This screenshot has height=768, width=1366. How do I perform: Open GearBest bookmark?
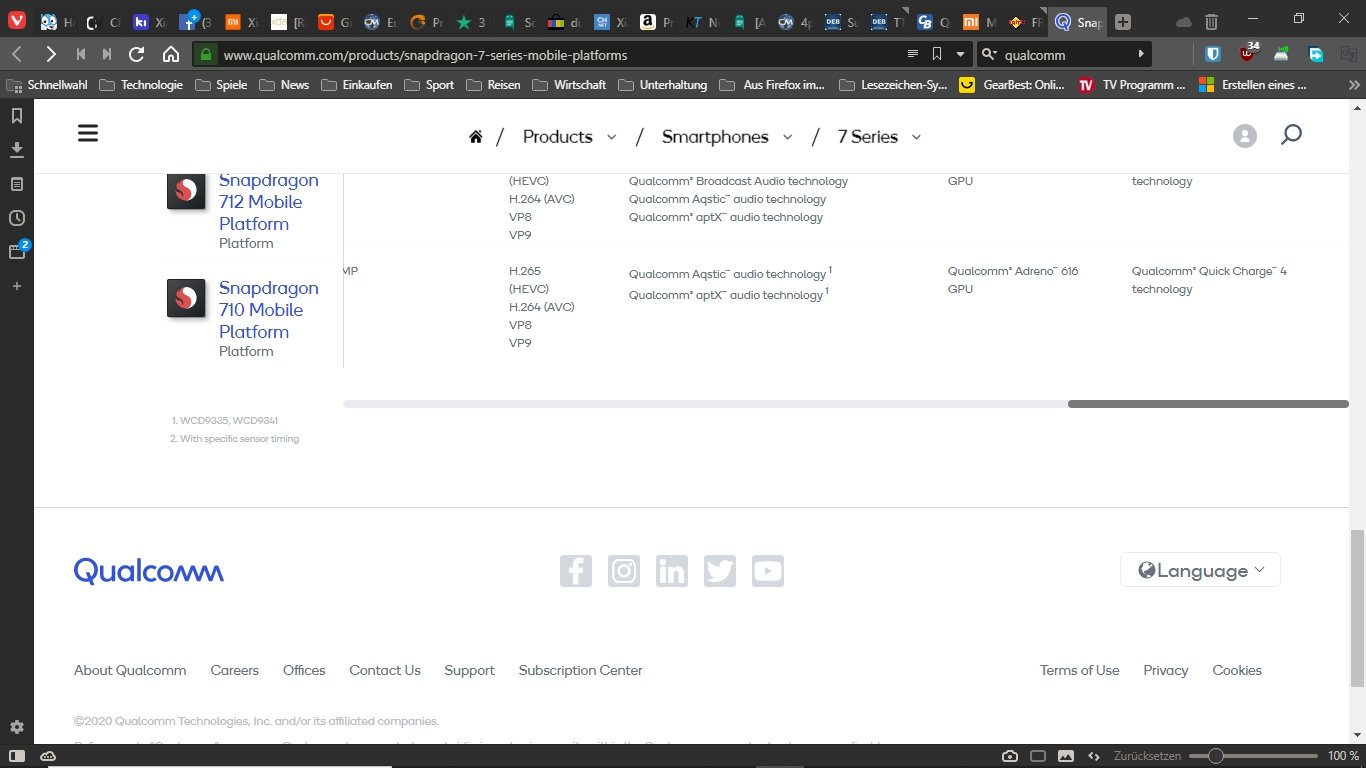[1012, 85]
